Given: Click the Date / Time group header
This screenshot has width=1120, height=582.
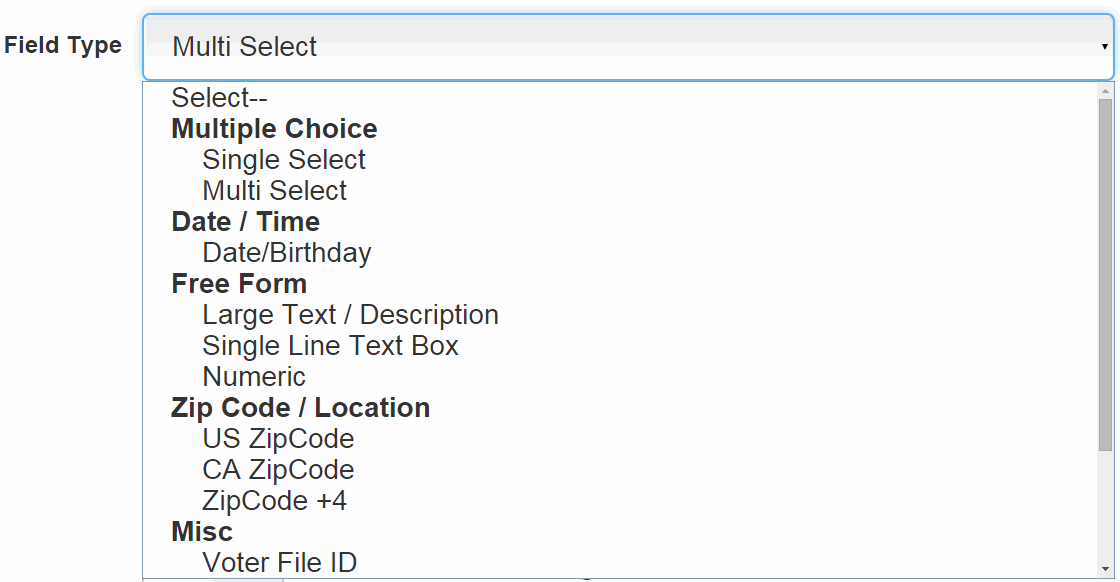Looking at the screenshot, I should click(x=245, y=221).
